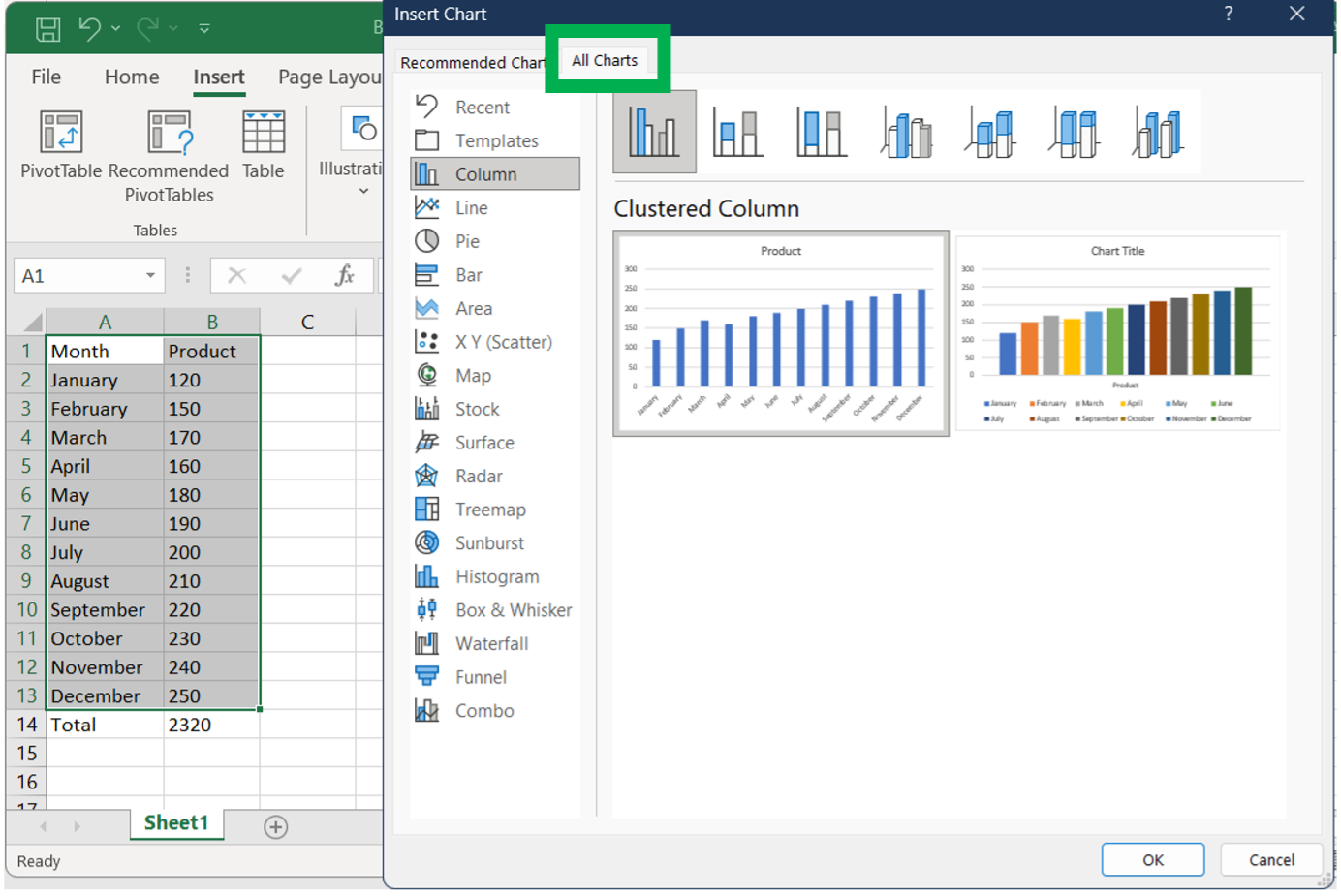1341x896 pixels.
Task: Expand the Illustrations dropdown
Action: pos(362,190)
